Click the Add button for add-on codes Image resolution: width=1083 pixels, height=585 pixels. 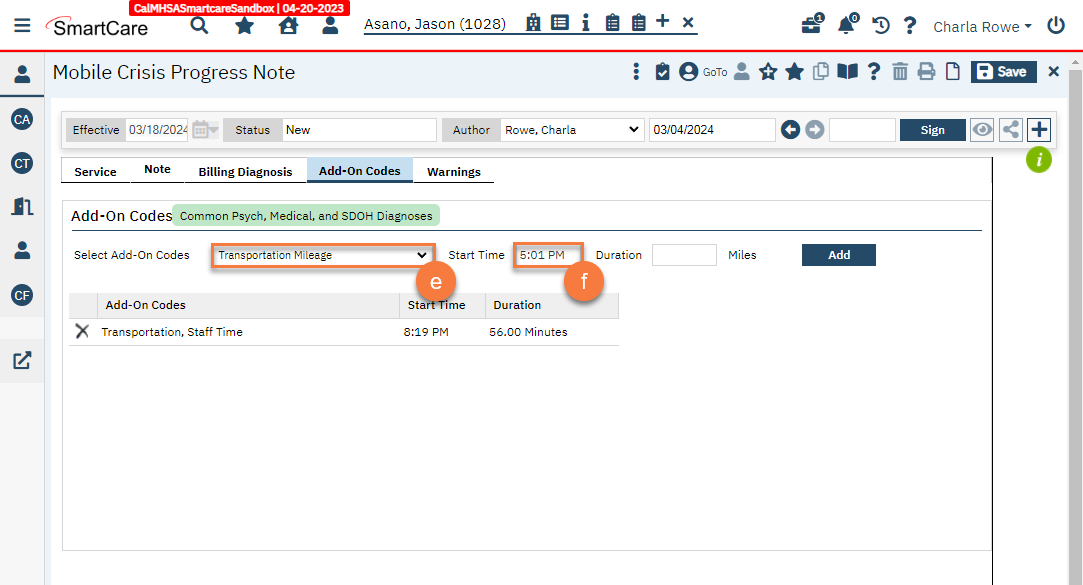coord(838,255)
